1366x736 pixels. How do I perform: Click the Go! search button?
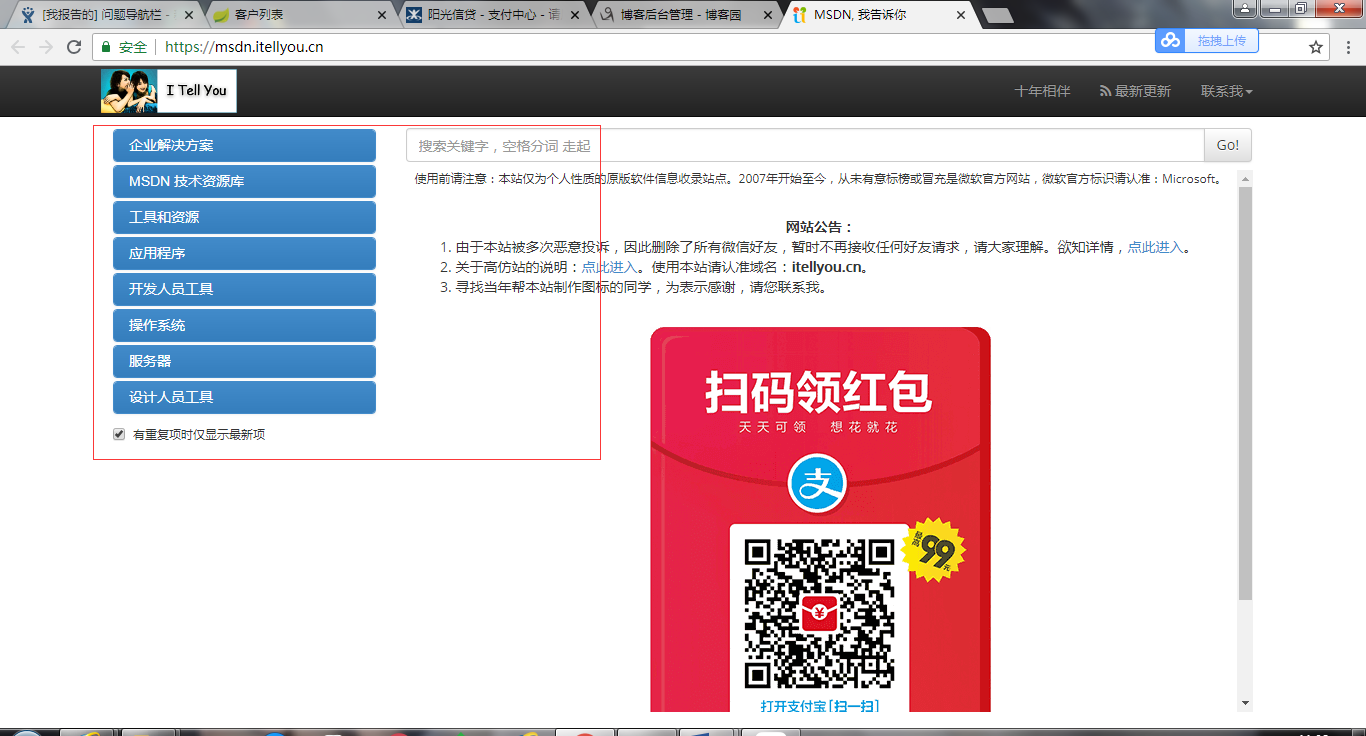[1227, 145]
